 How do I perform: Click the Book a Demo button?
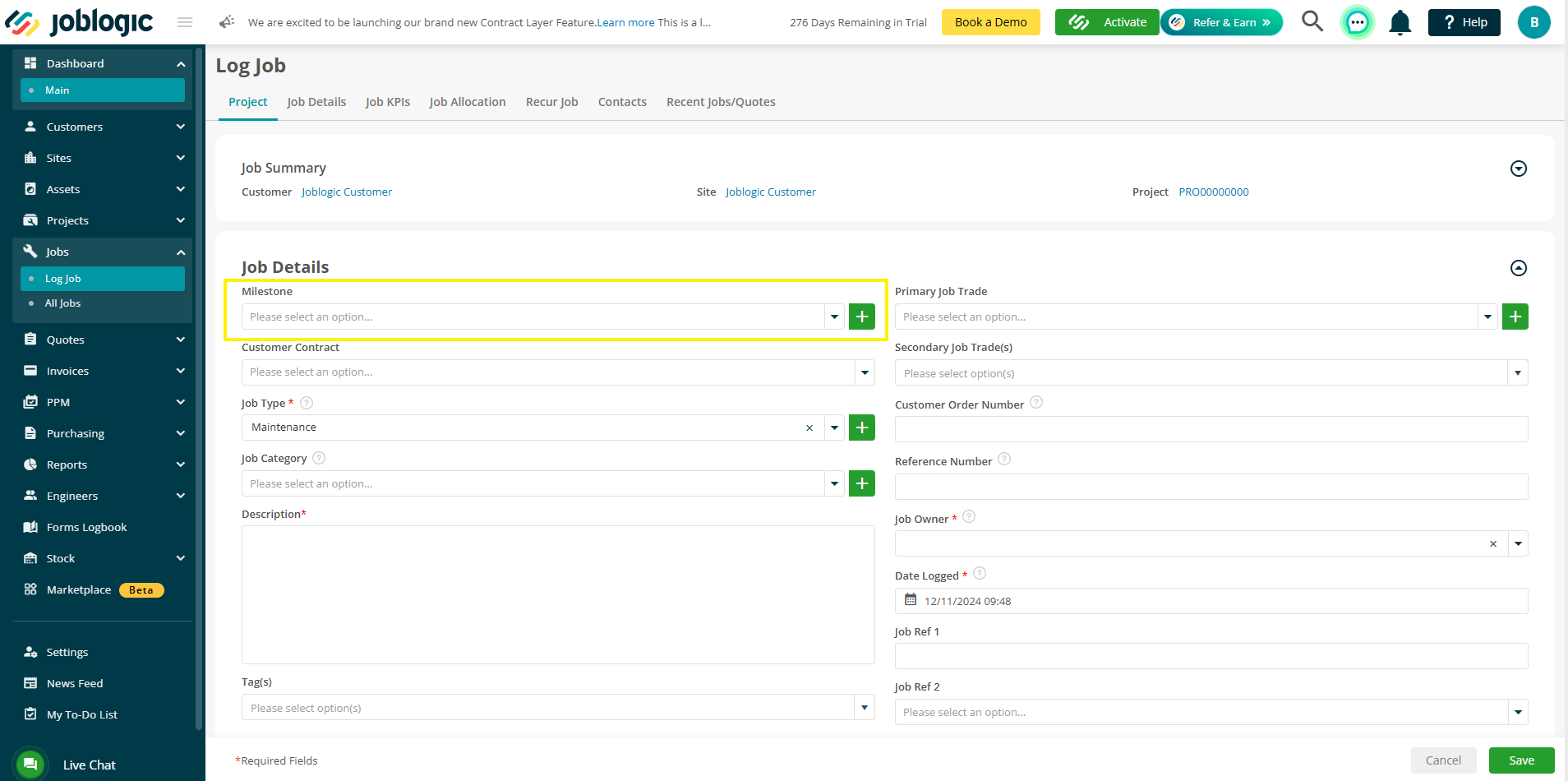pos(990,22)
